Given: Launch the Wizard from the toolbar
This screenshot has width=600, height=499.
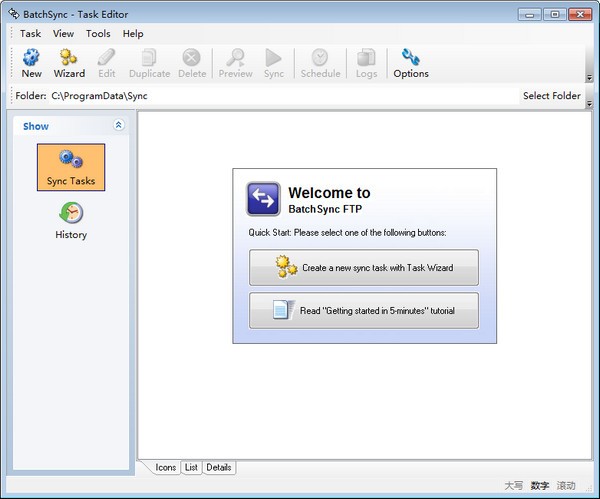Looking at the screenshot, I should pos(69,62).
